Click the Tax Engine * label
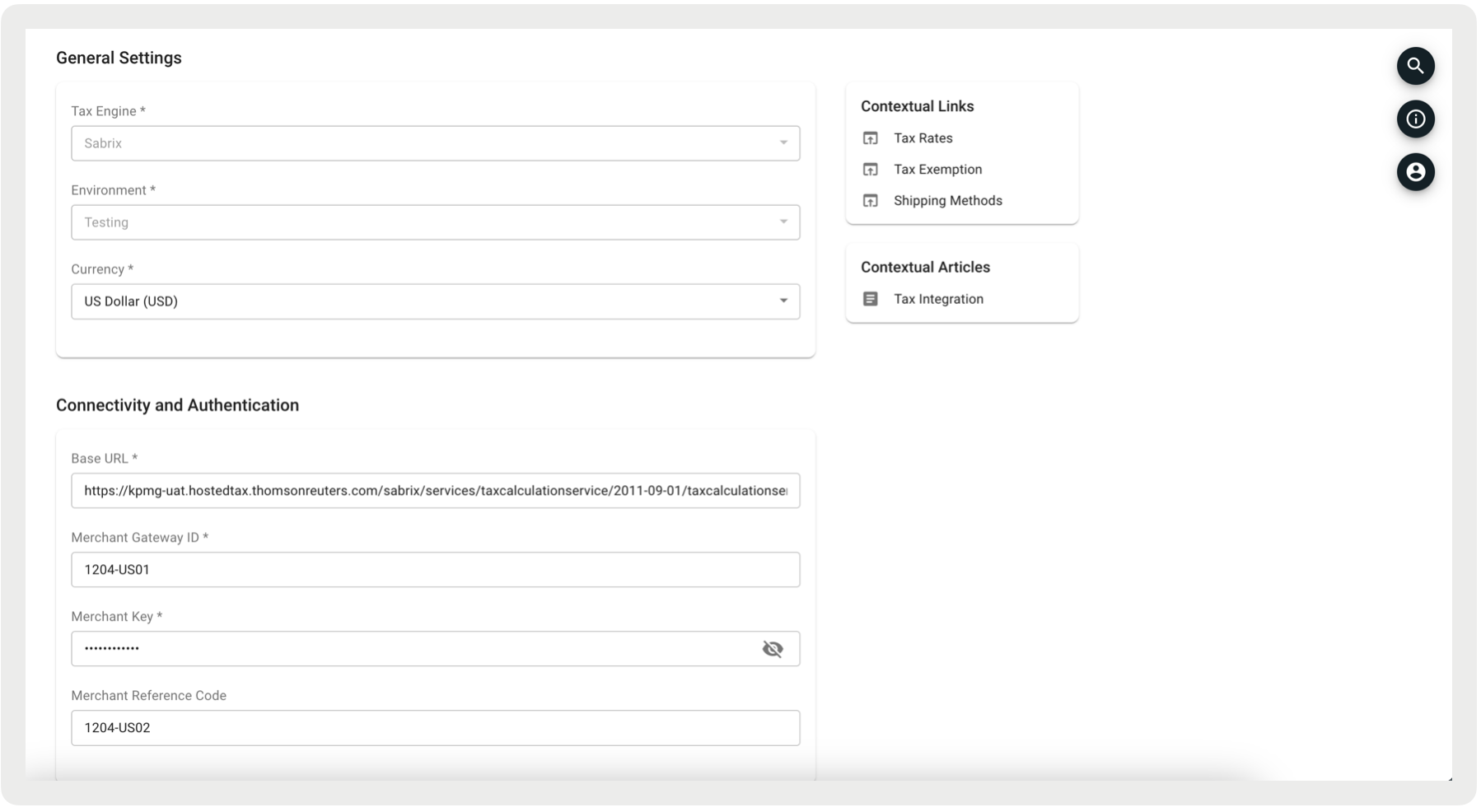Image resolution: width=1481 pixels, height=812 pixels. click(x=108, y=111)
